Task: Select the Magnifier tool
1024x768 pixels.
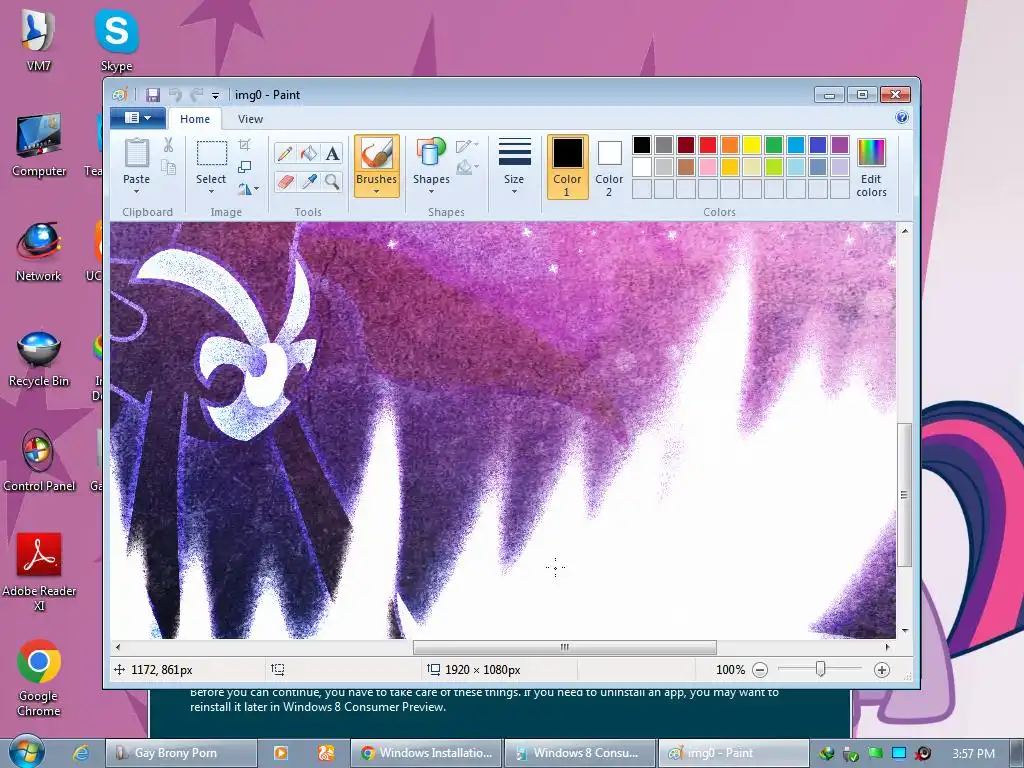Action: (x=332, y=181)
